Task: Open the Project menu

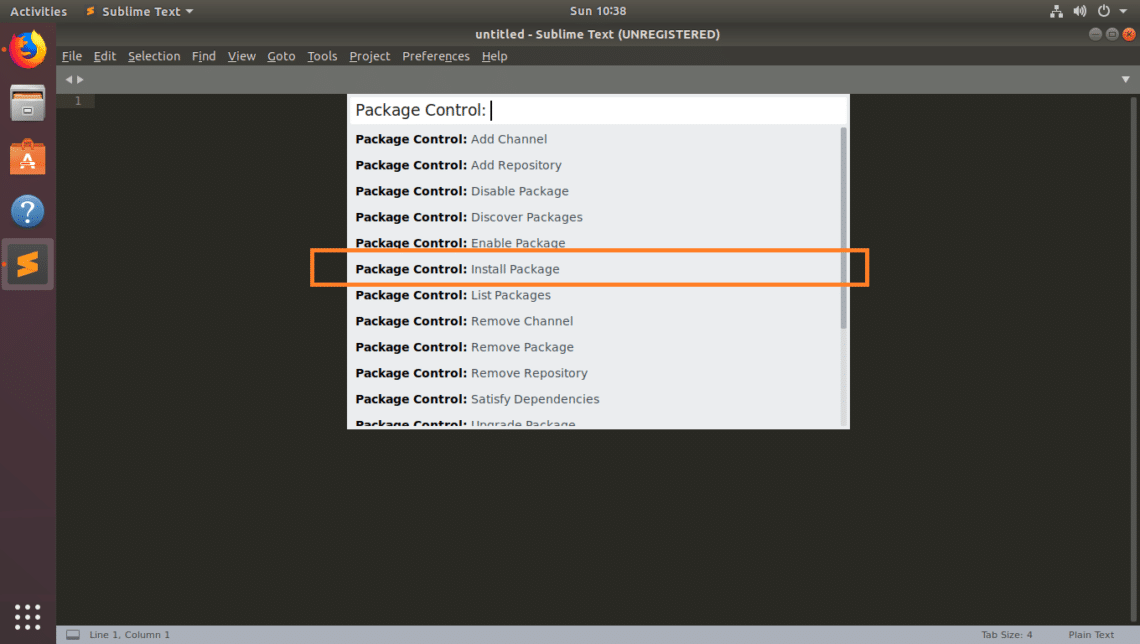Action: tap(369, 56)
